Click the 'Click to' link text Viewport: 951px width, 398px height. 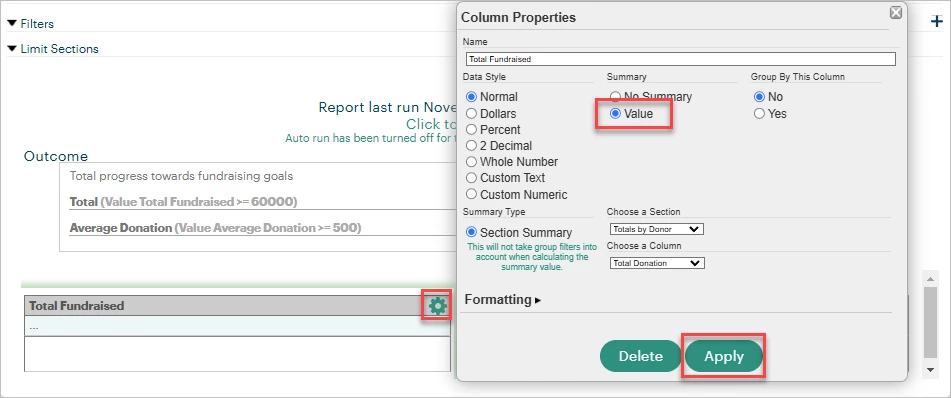431,124
